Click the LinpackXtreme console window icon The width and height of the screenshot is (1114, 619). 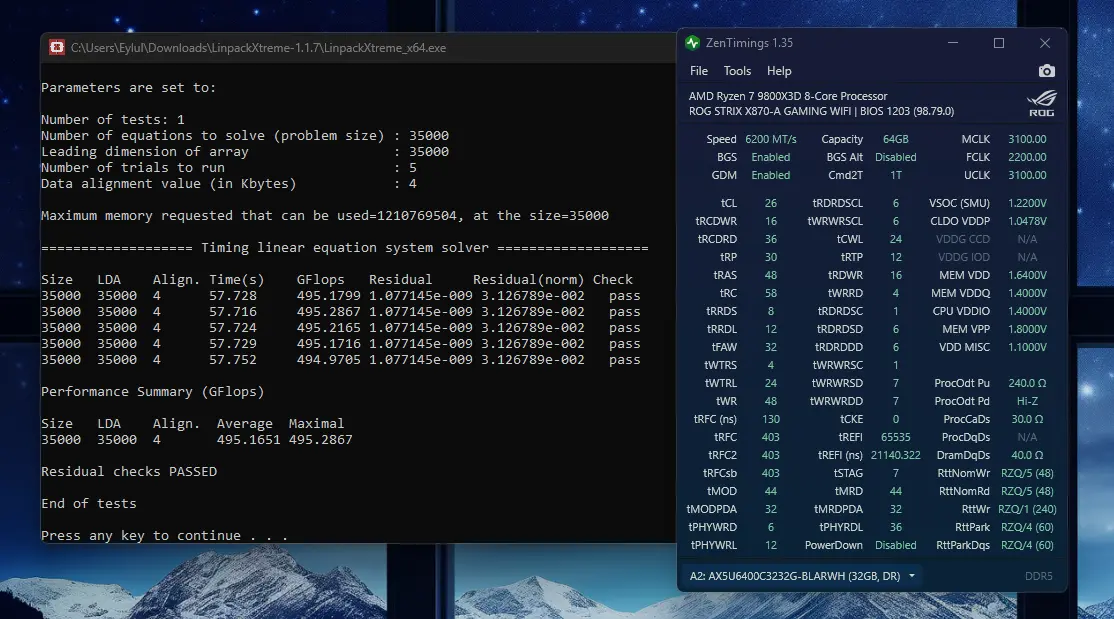57,48
